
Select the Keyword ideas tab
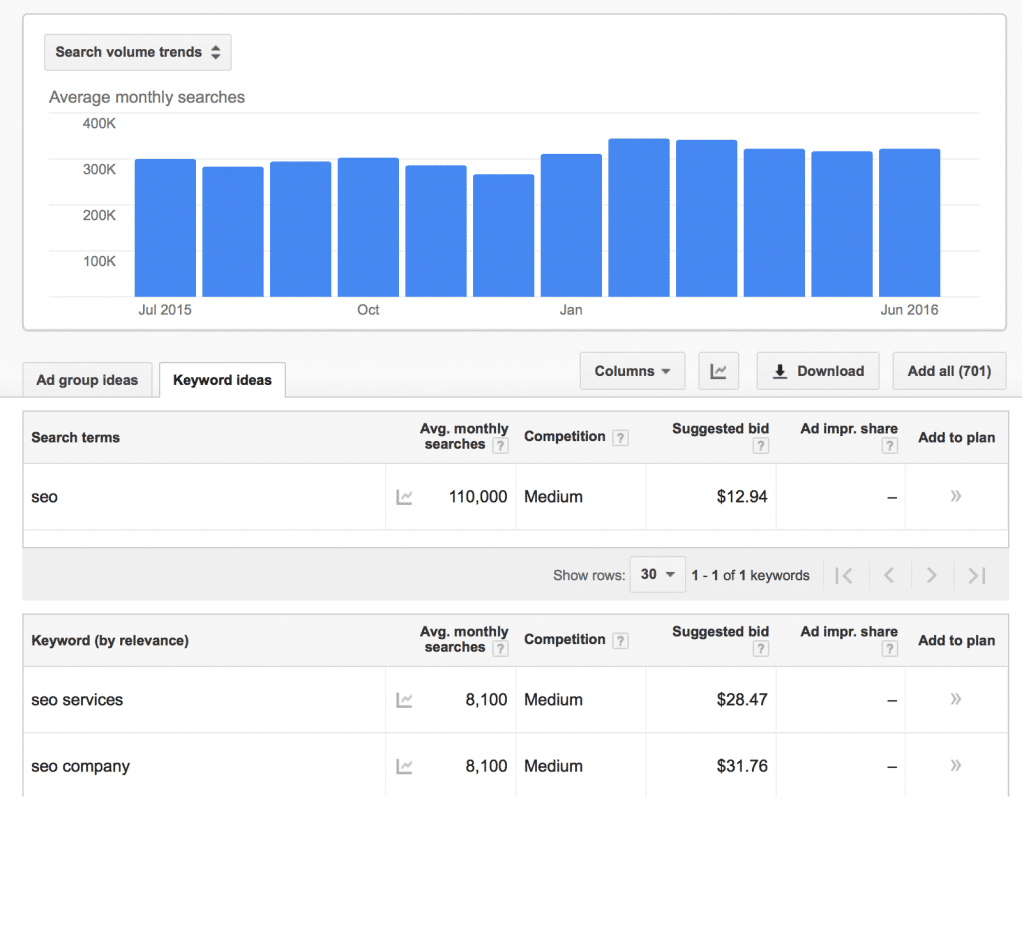pos(222,380)
